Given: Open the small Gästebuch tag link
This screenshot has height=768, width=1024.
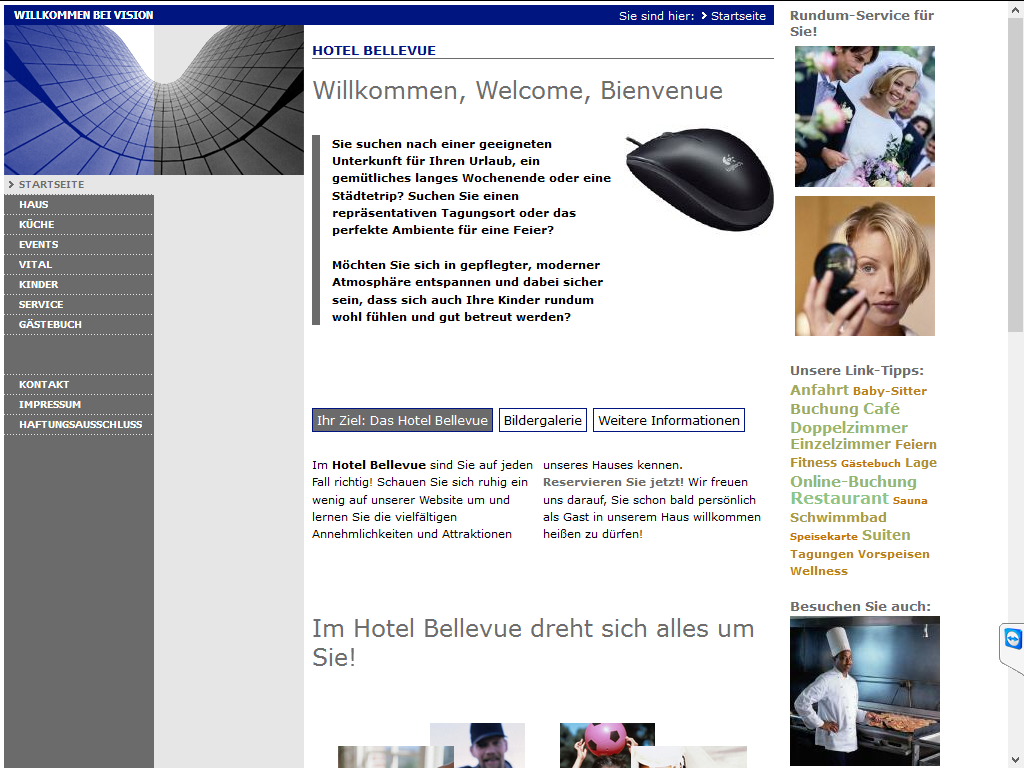Looking at the screenshot, I should pyautogui.click(x=871, y=464).
